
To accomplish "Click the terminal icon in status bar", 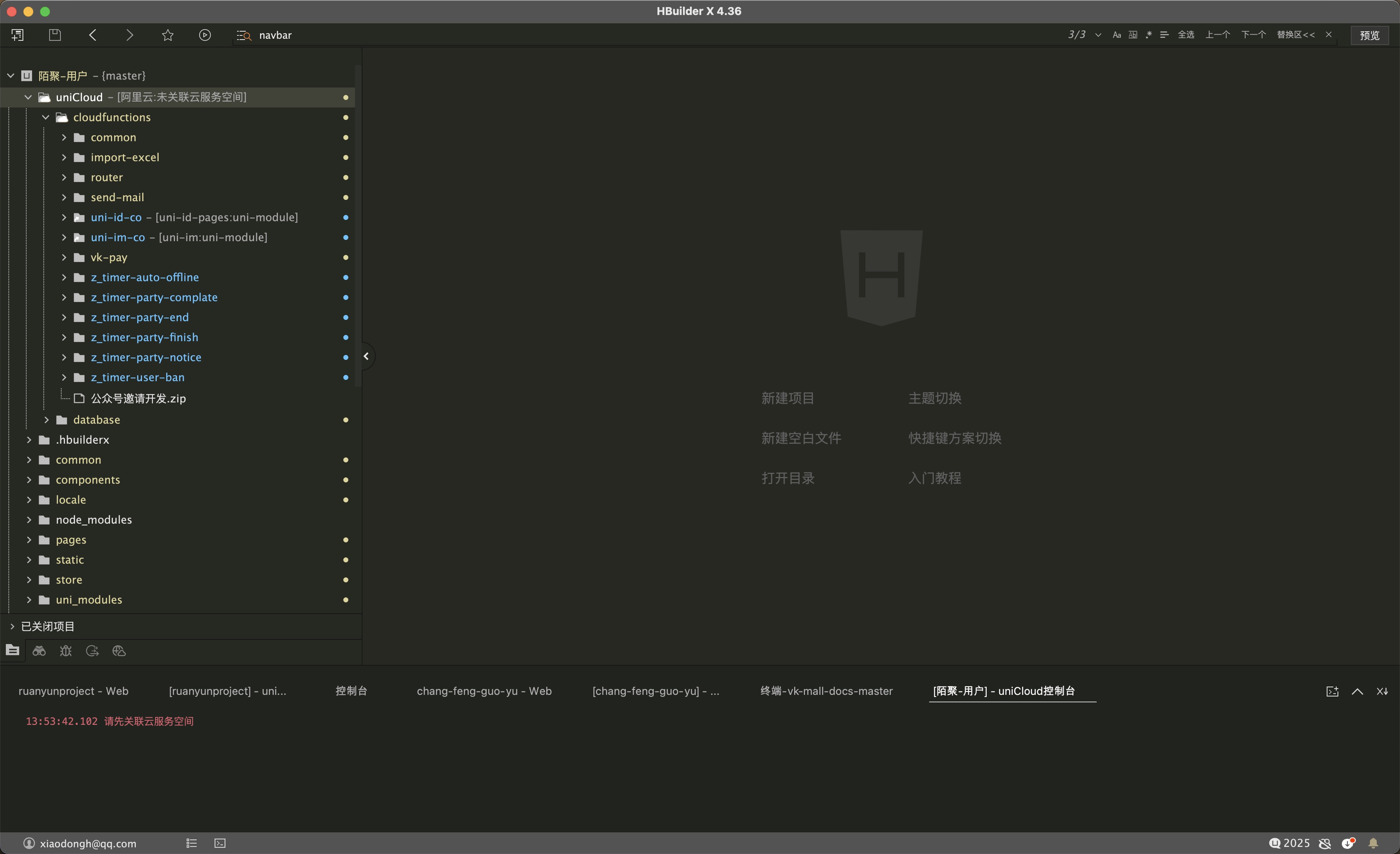I will [x=220, y=843].
